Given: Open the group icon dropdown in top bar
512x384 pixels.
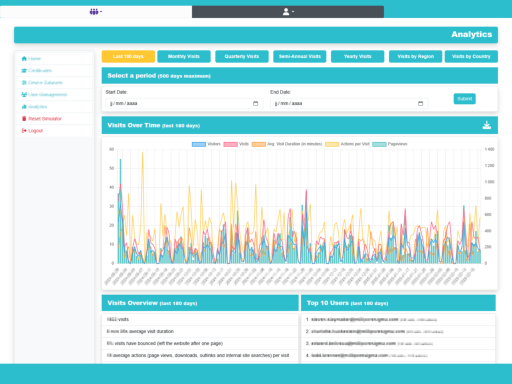Looking at the screenshot, I should pos(96,12).
